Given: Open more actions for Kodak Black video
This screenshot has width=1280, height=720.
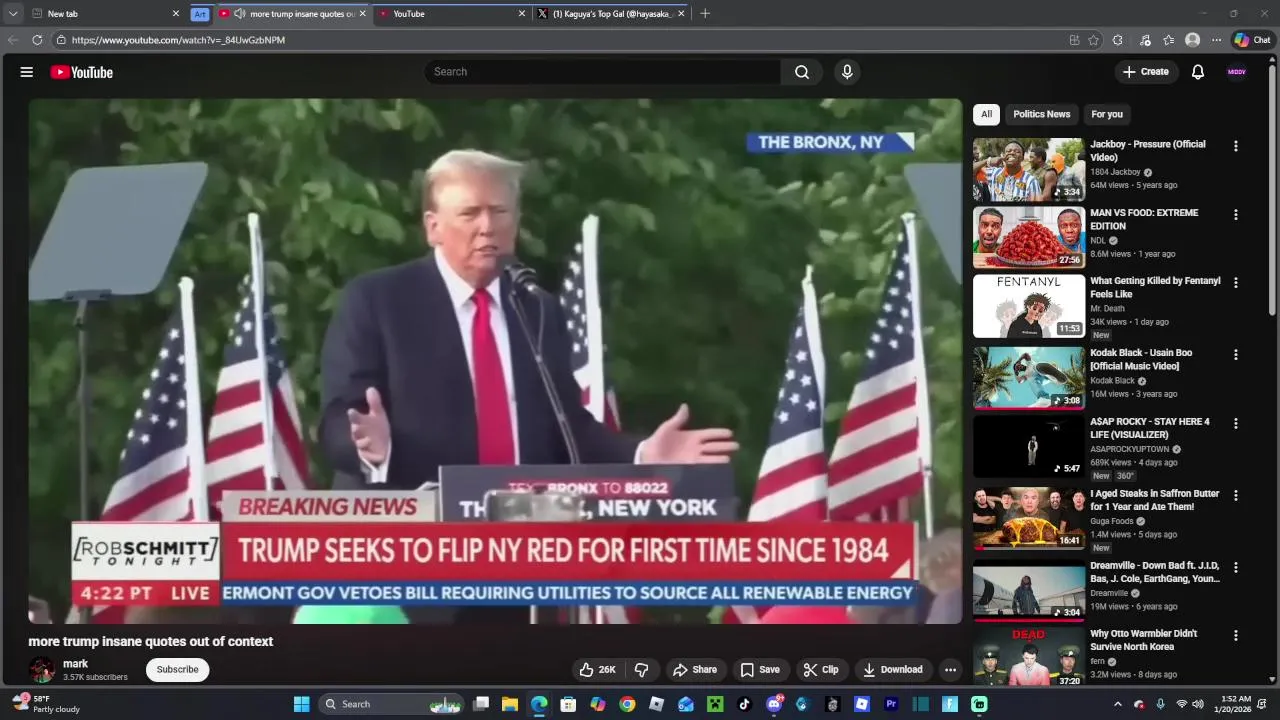Looking at the screenshot, I should pos(1236,355).
